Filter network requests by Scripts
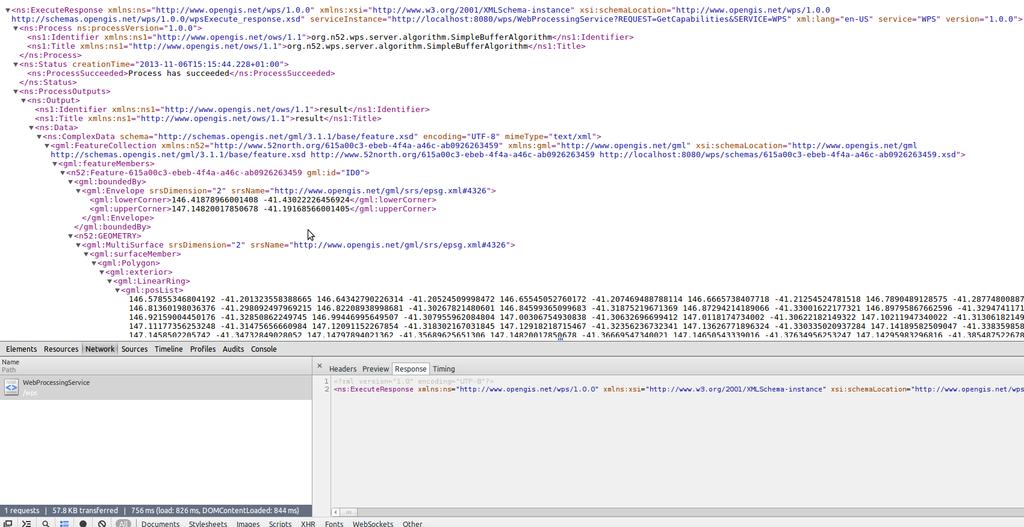1024x527 pixels. point(280,524)
